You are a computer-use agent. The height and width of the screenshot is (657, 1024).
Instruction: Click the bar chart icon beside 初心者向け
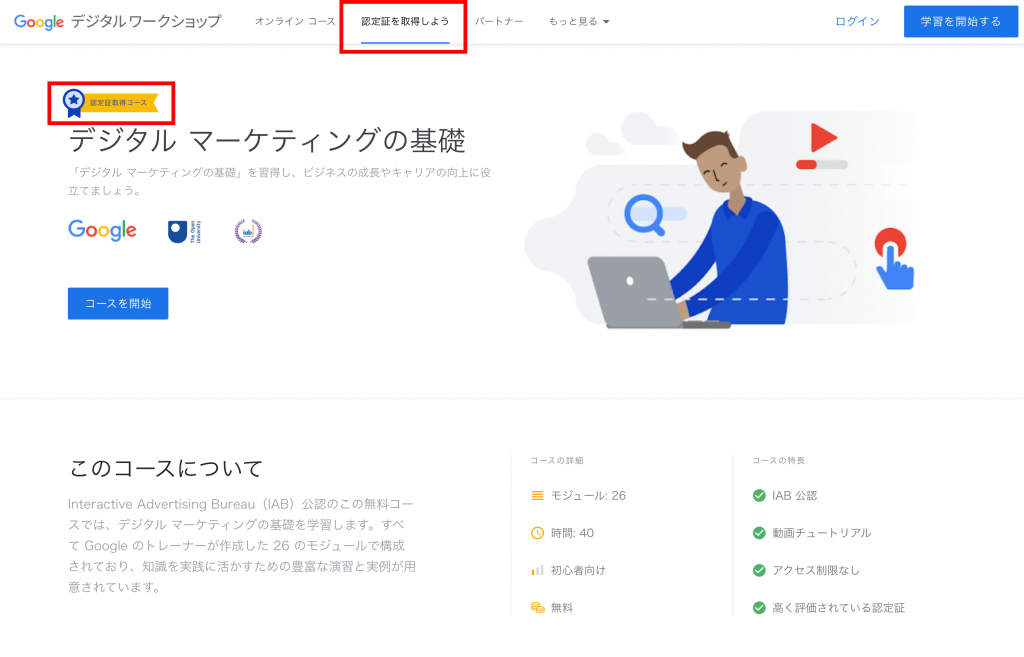[x=537, y=570]
